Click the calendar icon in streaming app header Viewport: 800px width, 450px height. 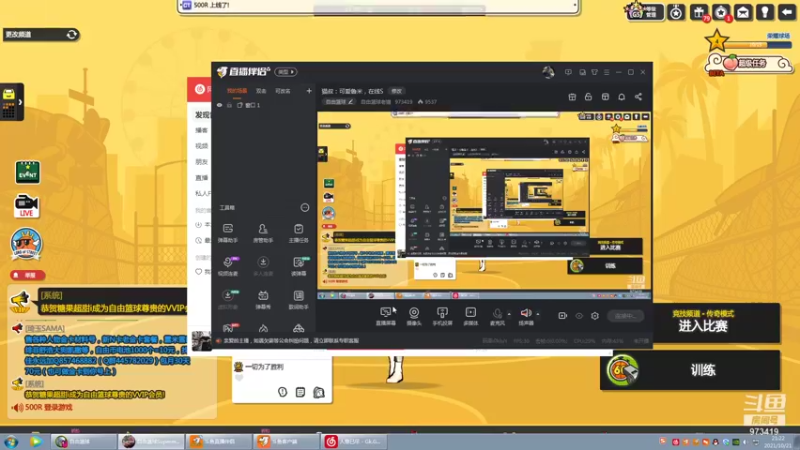click(572, 96)
